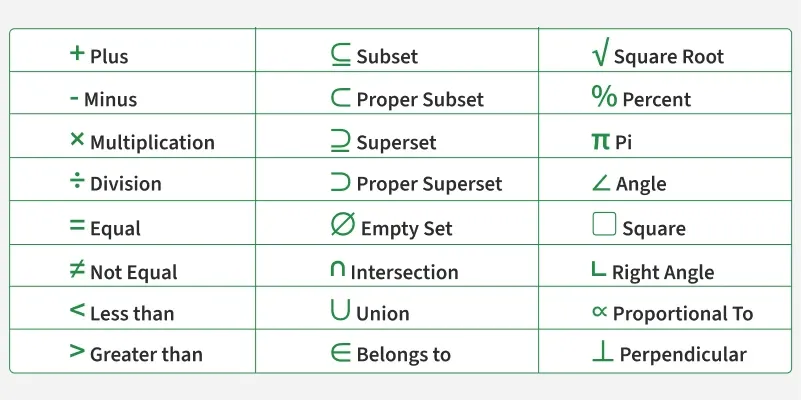Click the square shape symbol
Image resolution: width=801 pixels, height=400 pixels.
604,225
